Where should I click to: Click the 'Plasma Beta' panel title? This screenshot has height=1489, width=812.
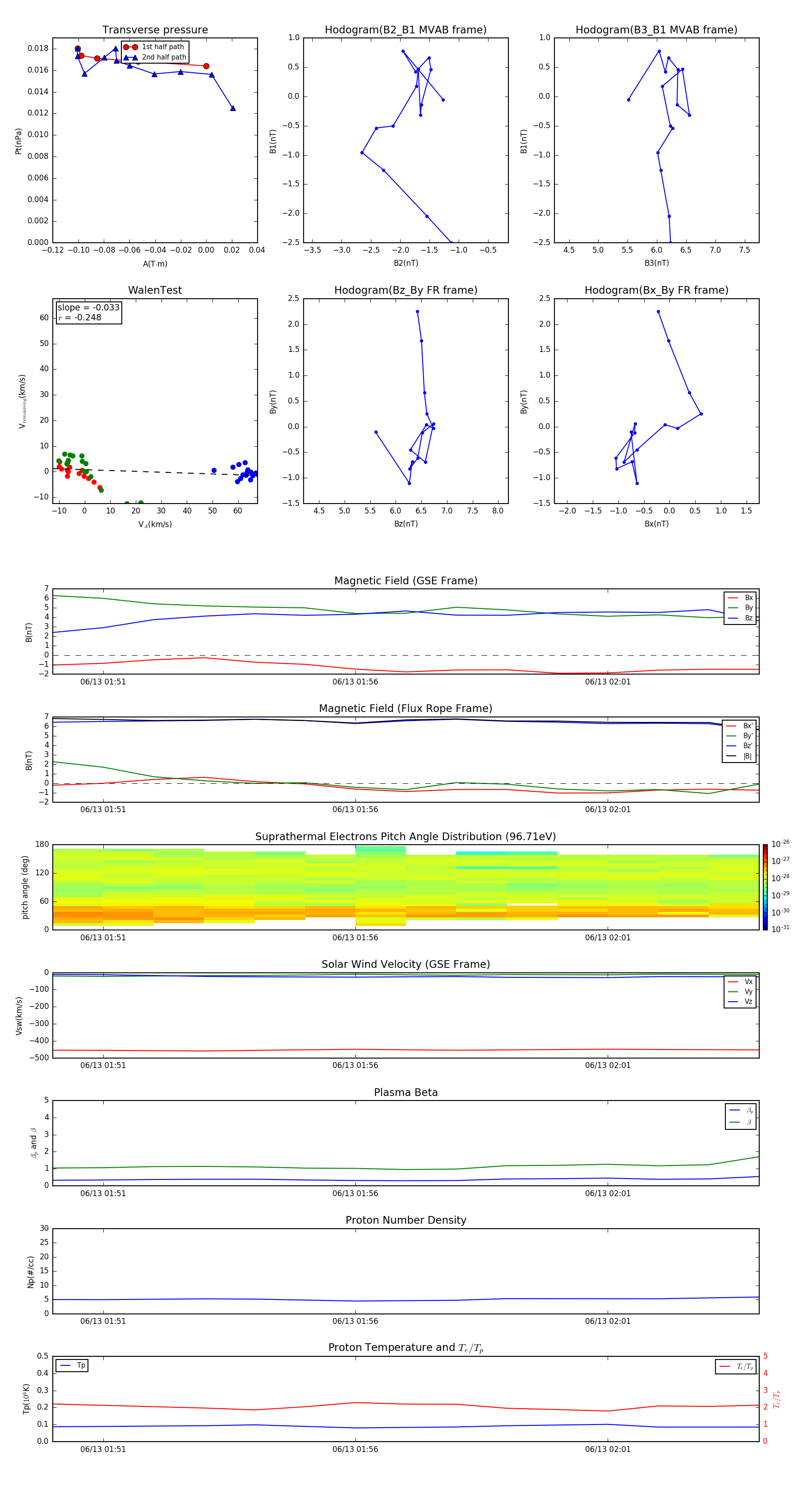[406, 1092]
